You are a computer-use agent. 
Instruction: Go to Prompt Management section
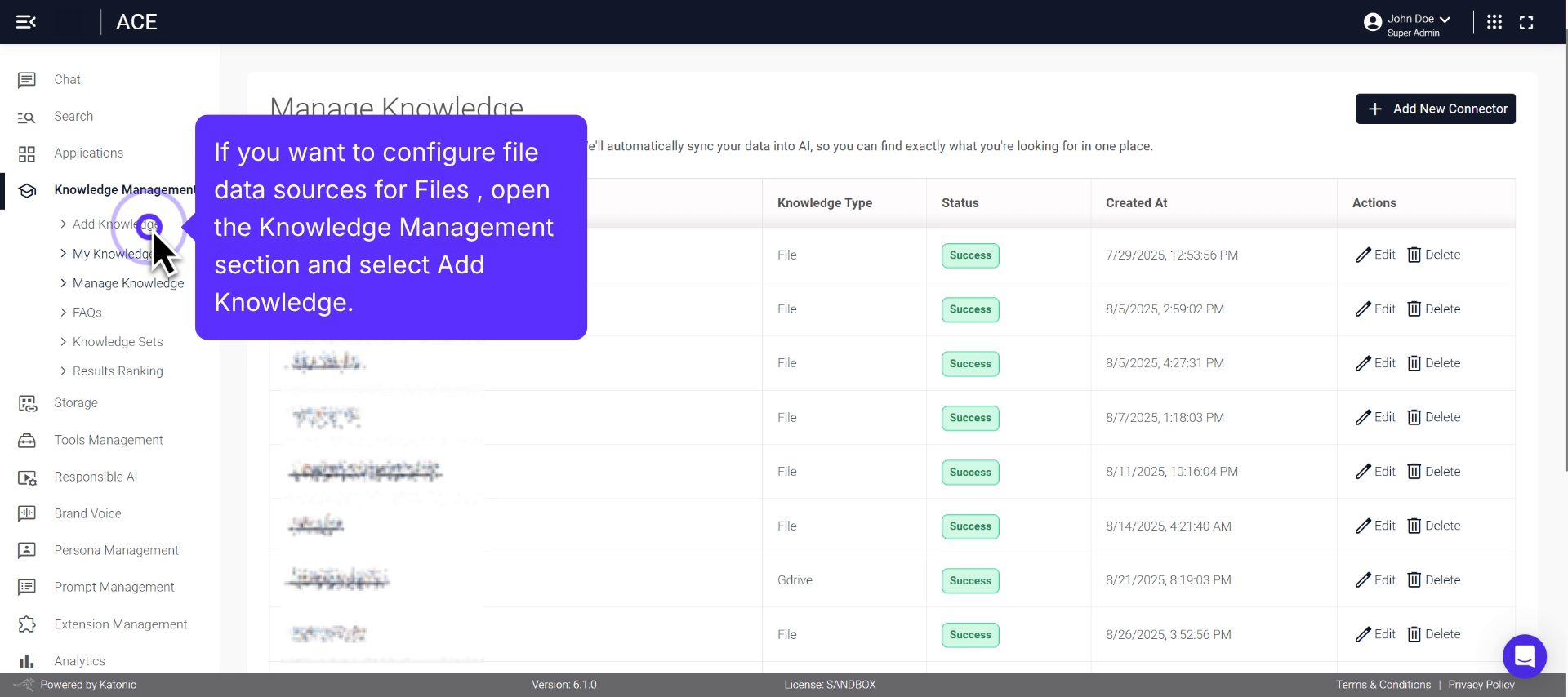click(x=114, y=587)
